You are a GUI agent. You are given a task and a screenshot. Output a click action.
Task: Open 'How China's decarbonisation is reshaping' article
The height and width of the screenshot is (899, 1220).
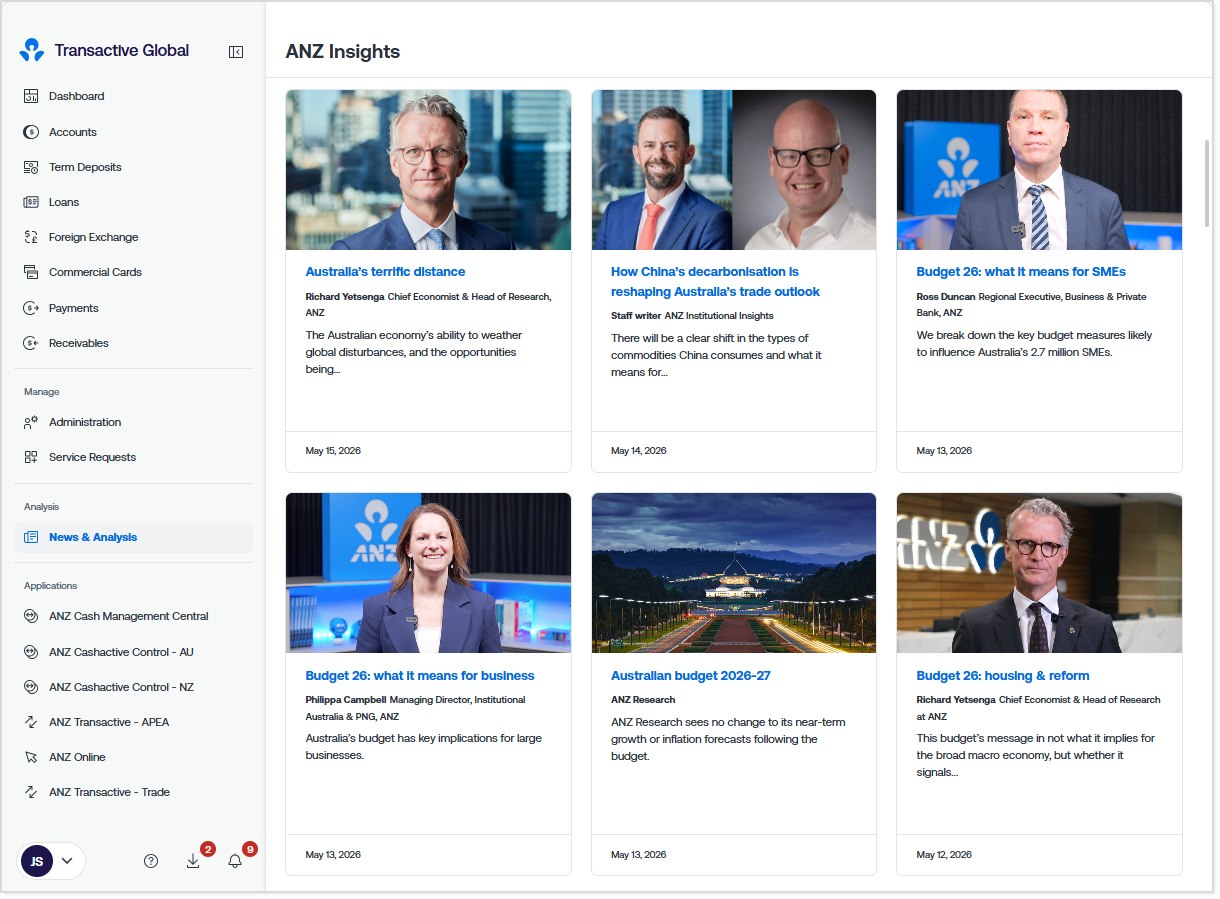[x=715, y=282]
